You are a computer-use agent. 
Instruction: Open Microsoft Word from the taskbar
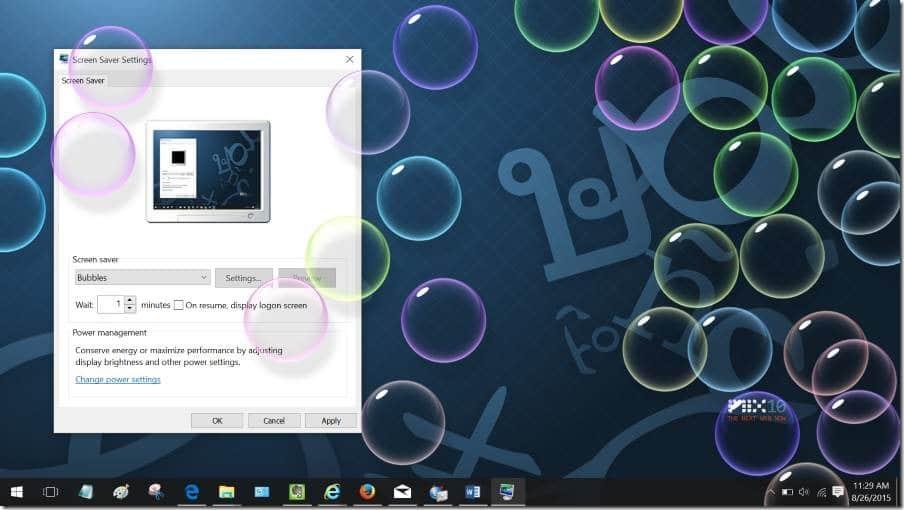(x=473, y=492)
